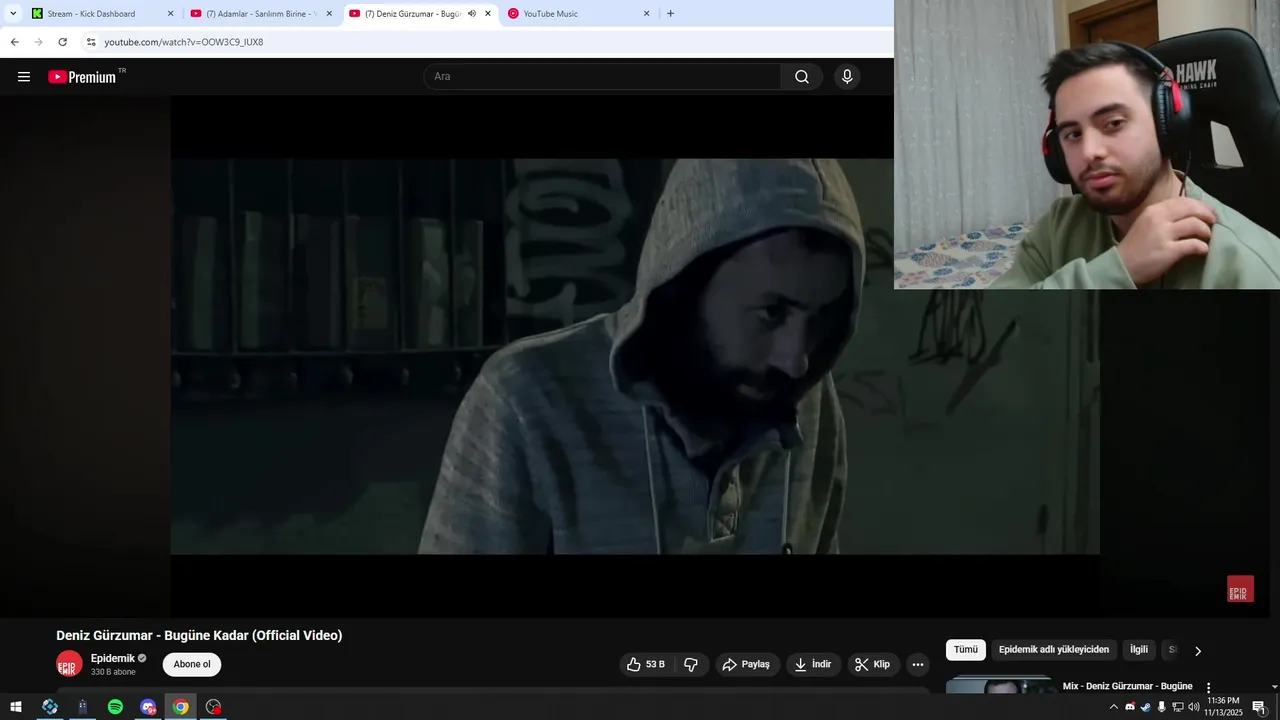Click the video player to pause

[x=635, y=356]
